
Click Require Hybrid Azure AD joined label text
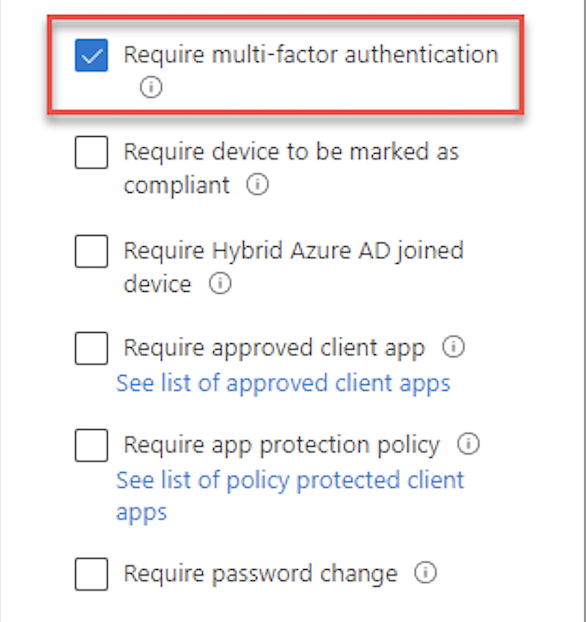294,267
